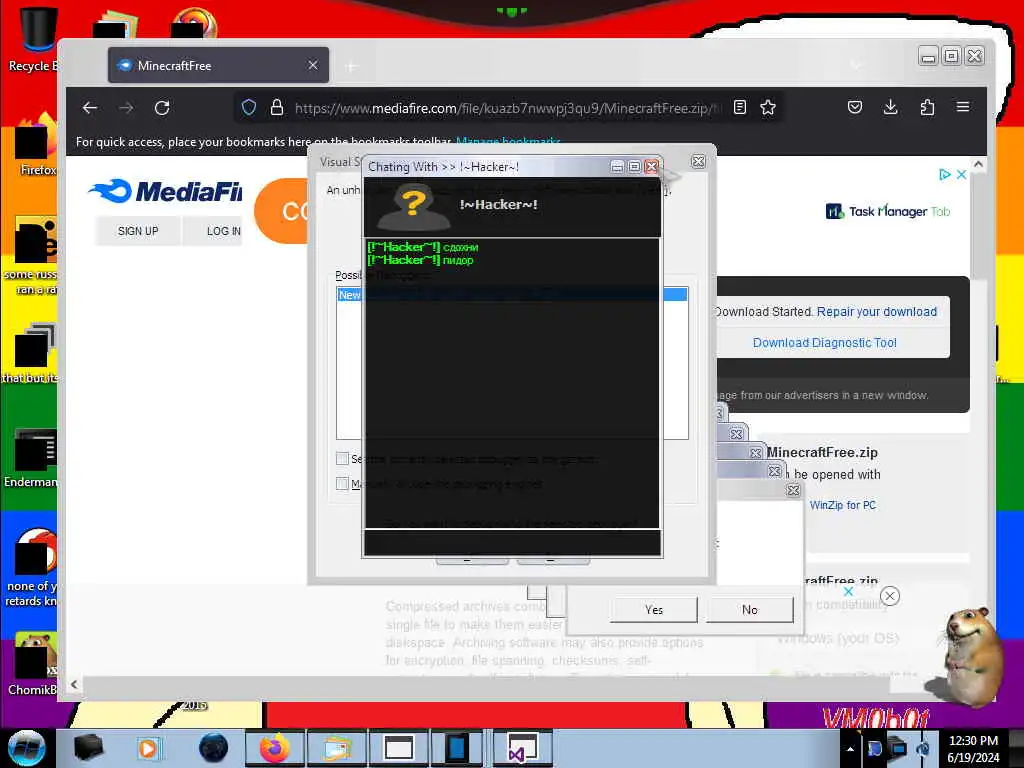Open the network tray icon
Screen dimensions: 1024x768
coord(899,749)
